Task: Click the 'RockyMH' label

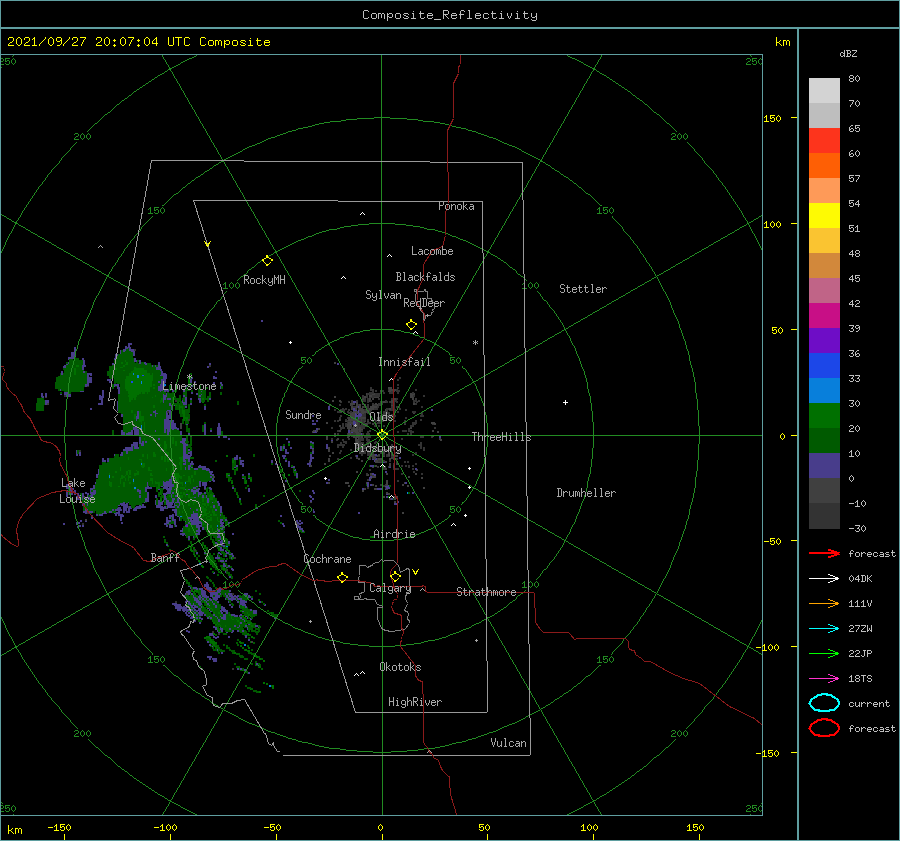Action: pos(264,280)
